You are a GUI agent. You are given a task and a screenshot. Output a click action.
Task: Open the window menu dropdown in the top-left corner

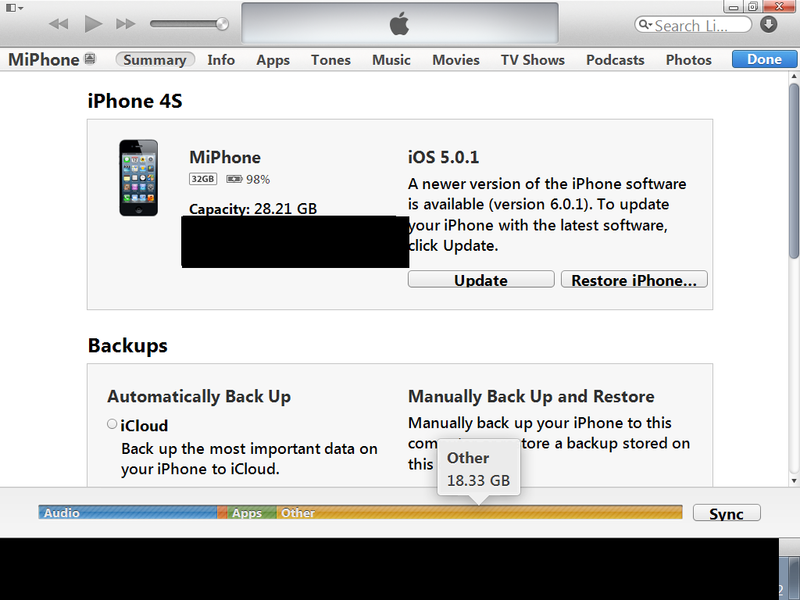(14, 8)
